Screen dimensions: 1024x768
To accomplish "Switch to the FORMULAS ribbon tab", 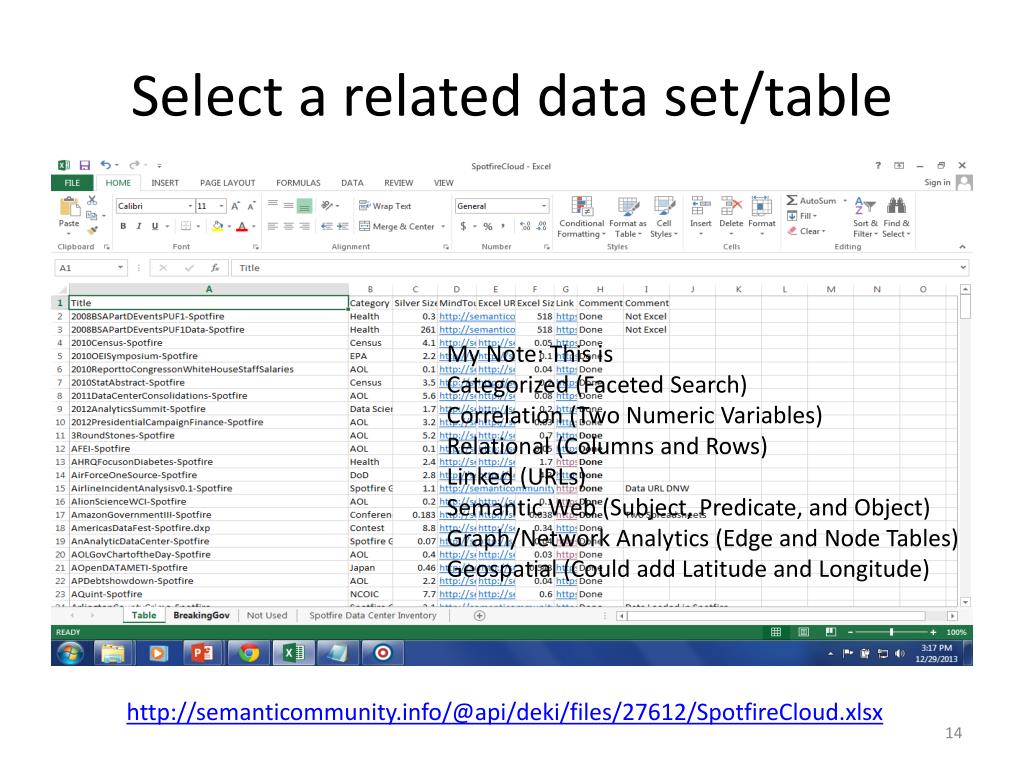I will (x=298, y=183).
